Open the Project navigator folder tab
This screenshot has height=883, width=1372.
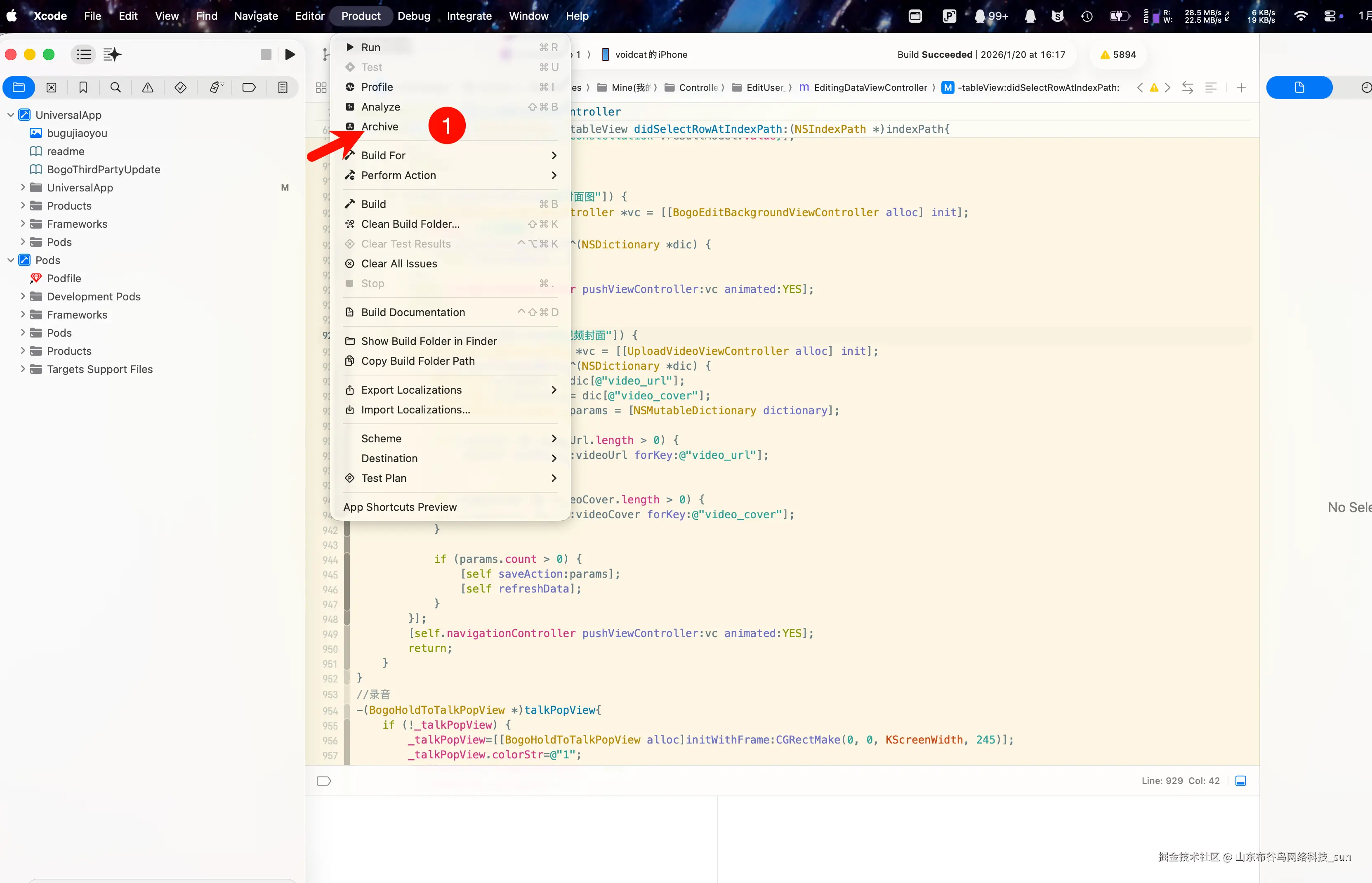pyautogui.click(x=19, y=87)
